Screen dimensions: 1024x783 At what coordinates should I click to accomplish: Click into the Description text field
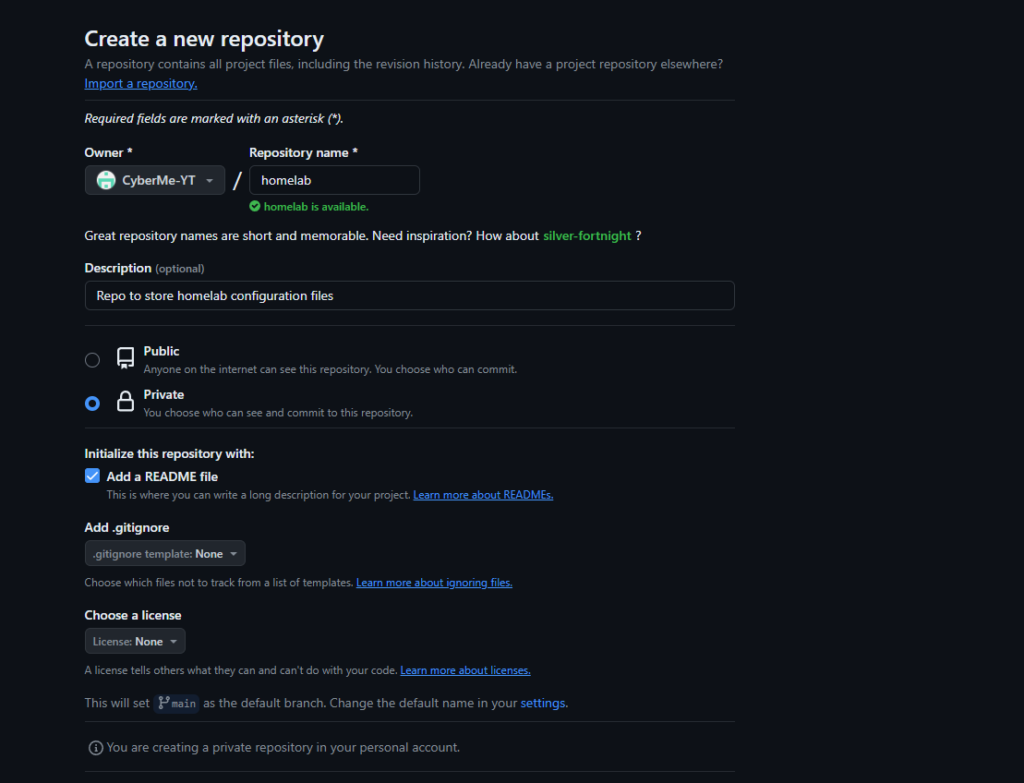pos(409,295)
